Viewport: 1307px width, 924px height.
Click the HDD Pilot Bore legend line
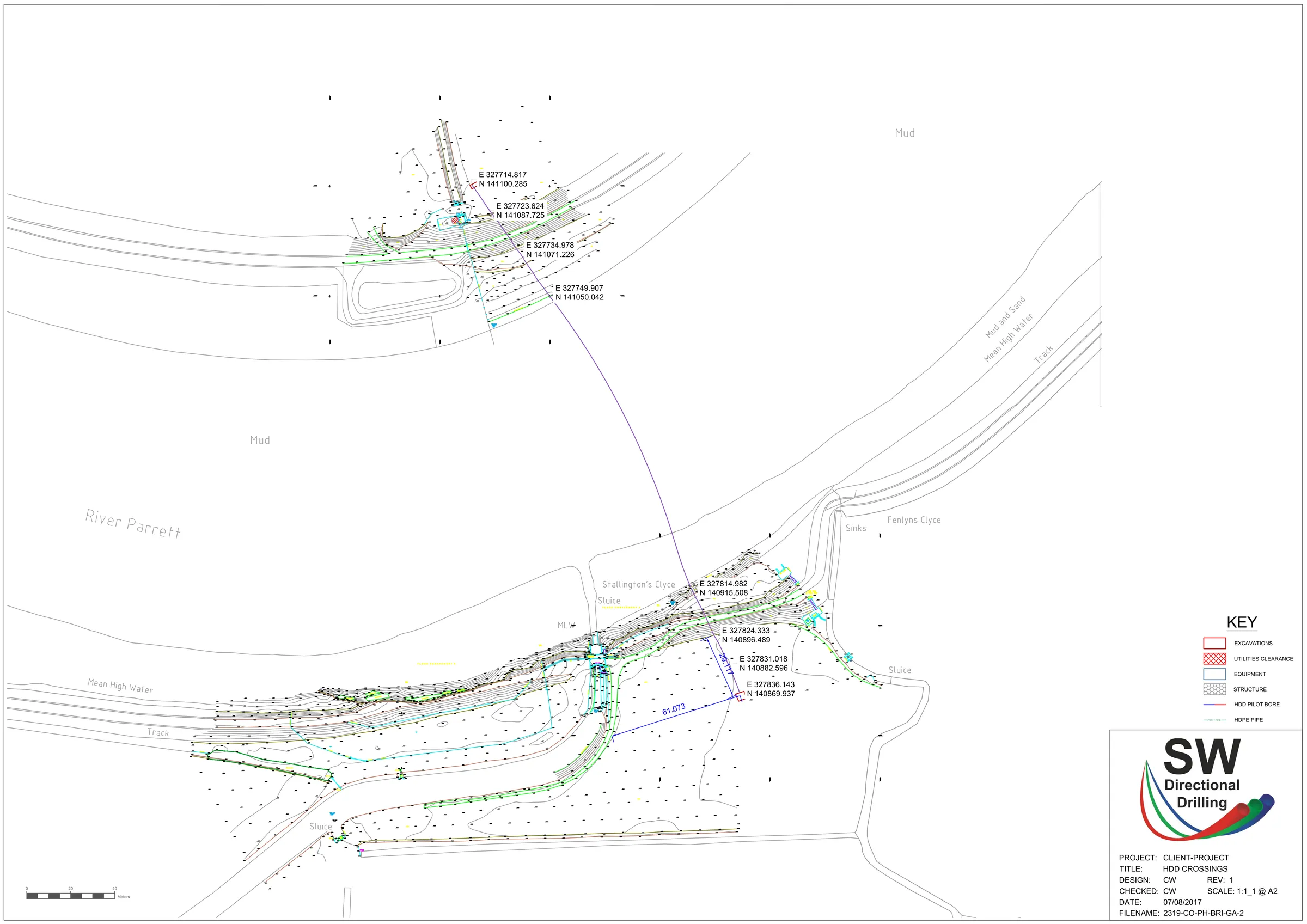point(1214,705)
